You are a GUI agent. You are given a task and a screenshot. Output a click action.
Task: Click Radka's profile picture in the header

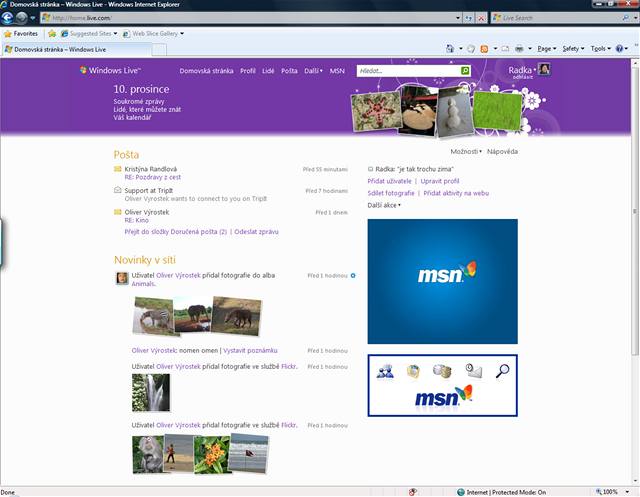[x=544, y=69]
